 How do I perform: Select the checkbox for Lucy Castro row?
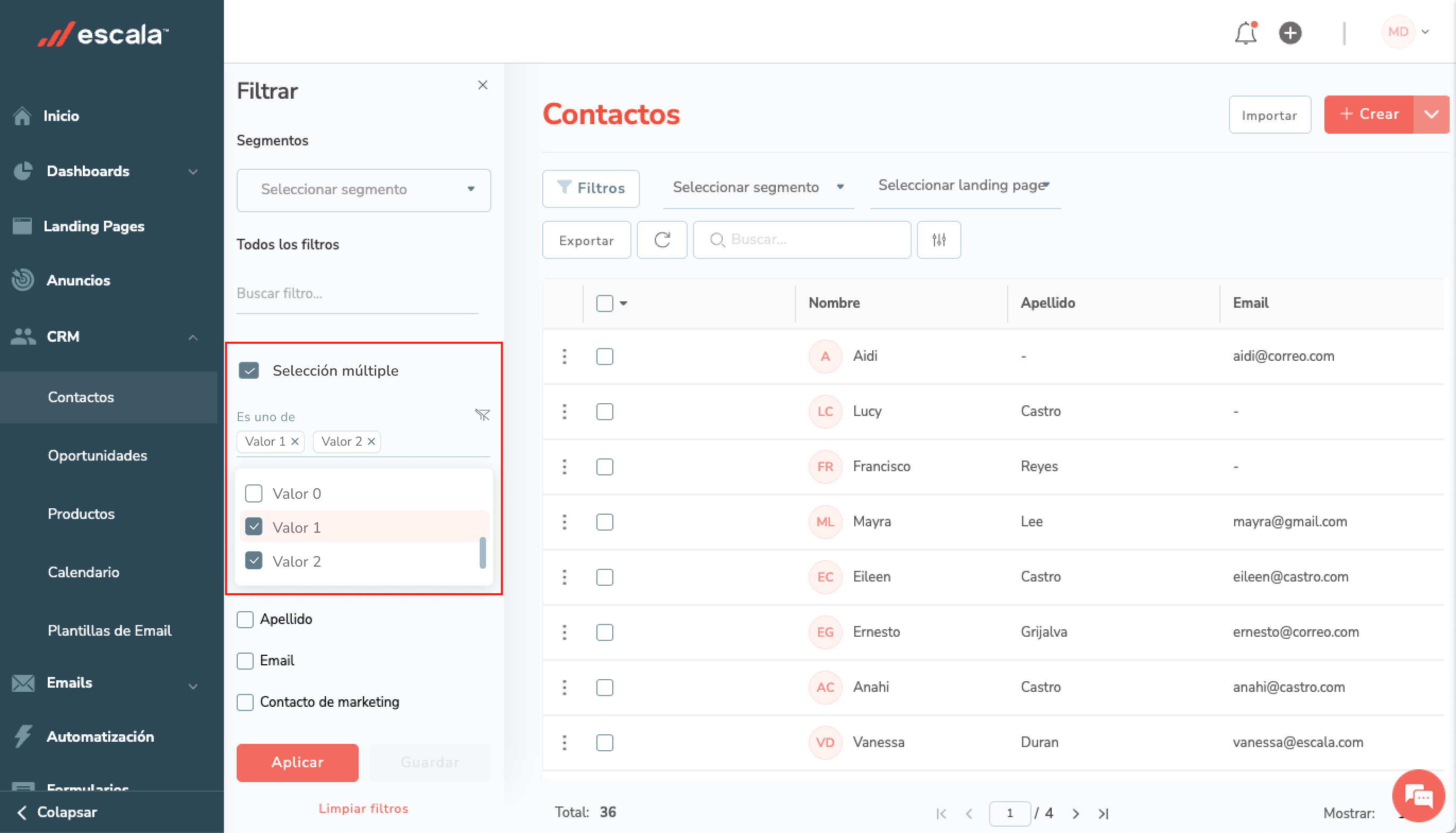(605, 411)
